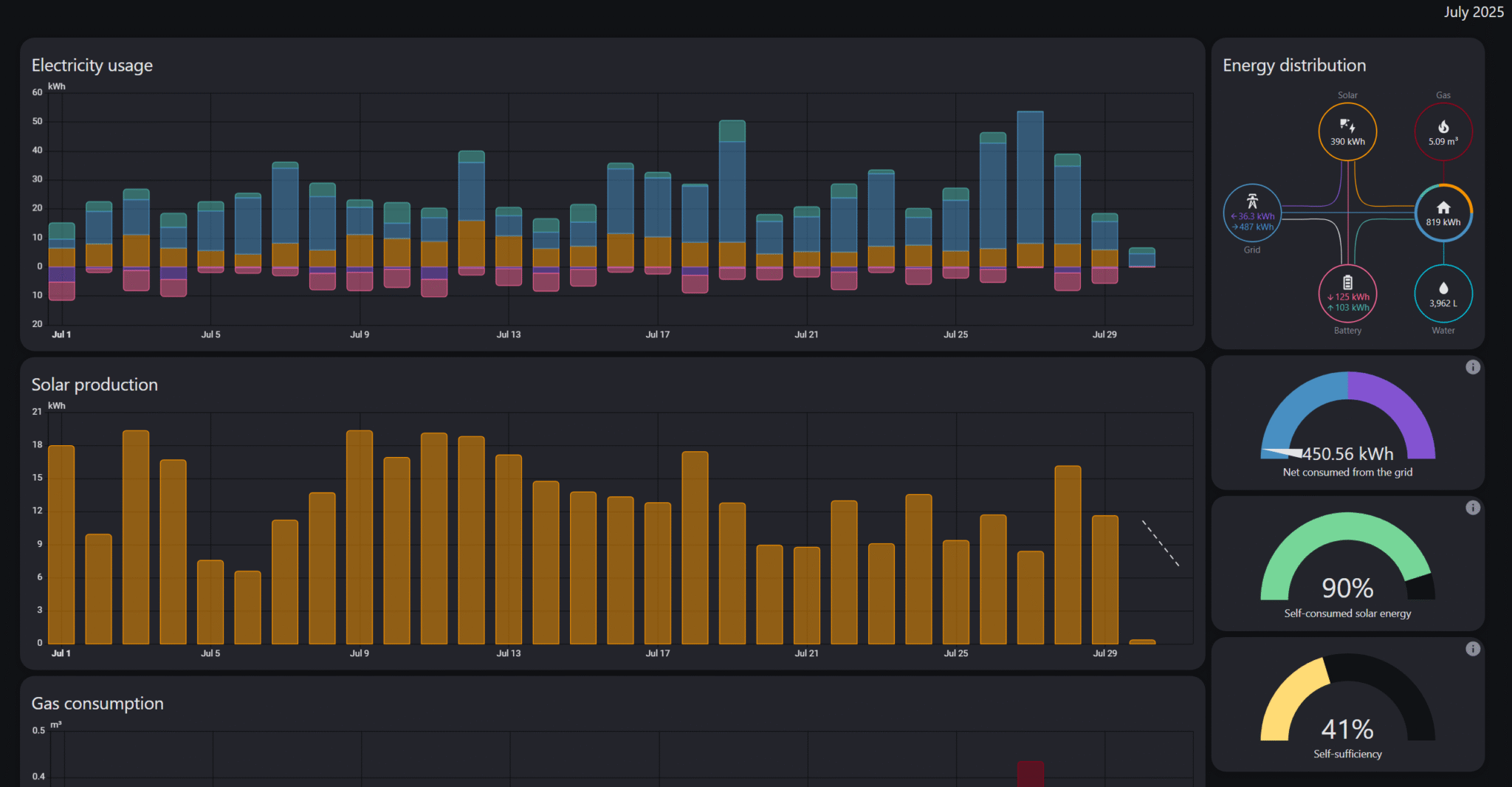Open the Solar production chart panel
This screenshot has width=1512, height=787.
94,385
